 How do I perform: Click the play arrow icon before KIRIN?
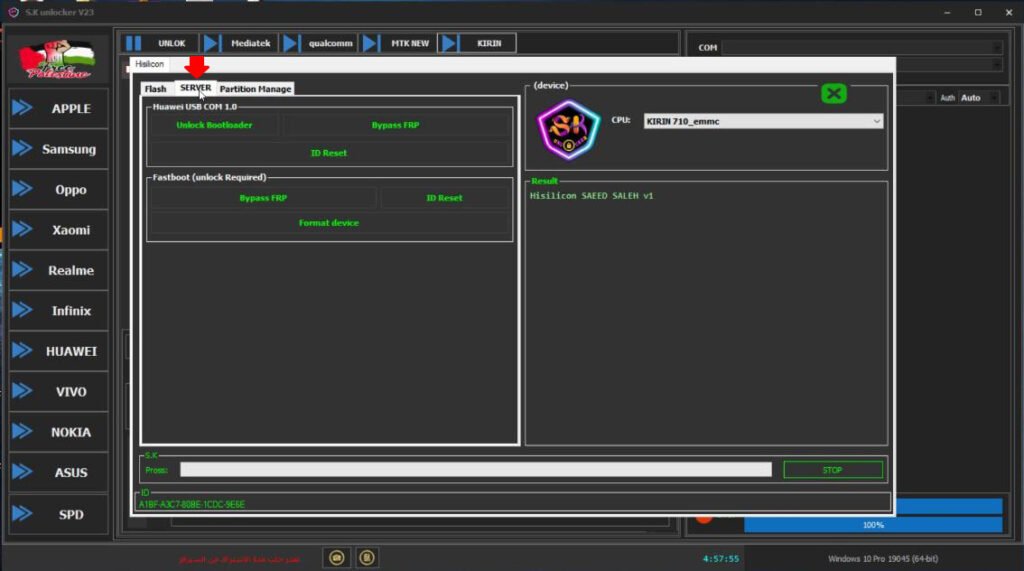click(449, 43)
